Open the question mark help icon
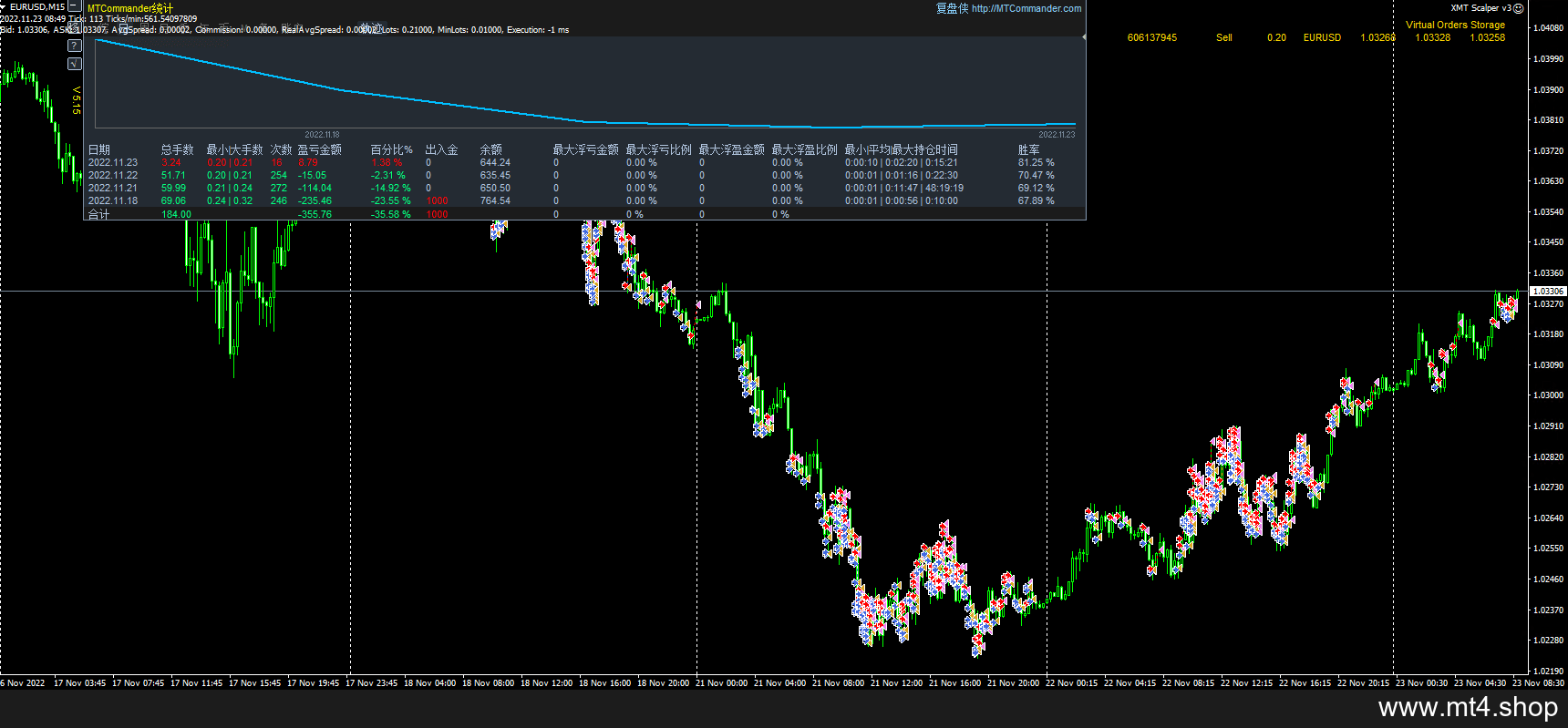1568x728 pixels. pos(75,45)
